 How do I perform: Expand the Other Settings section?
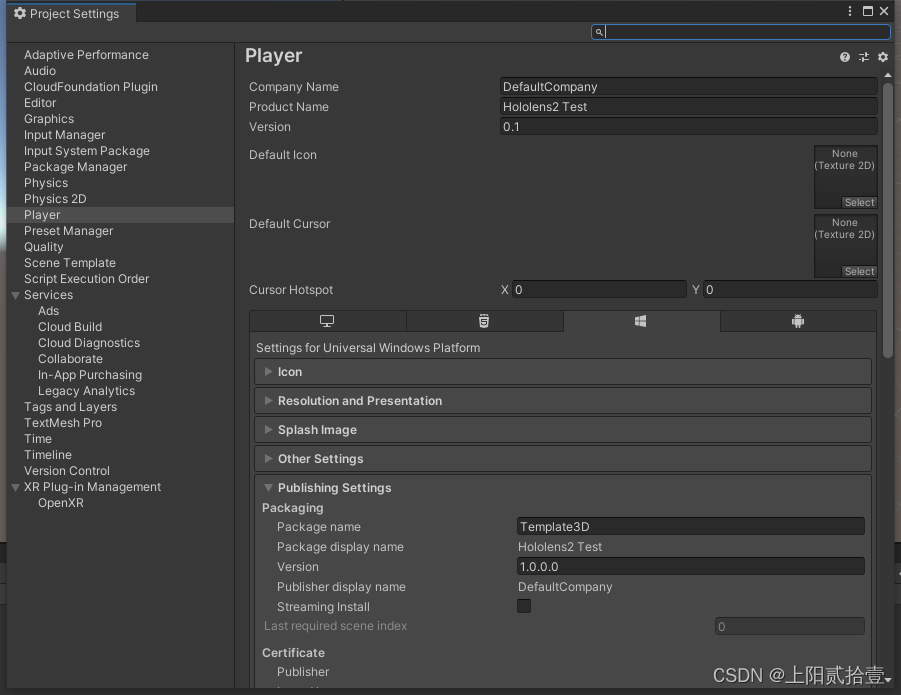click(x=563, y=459)
